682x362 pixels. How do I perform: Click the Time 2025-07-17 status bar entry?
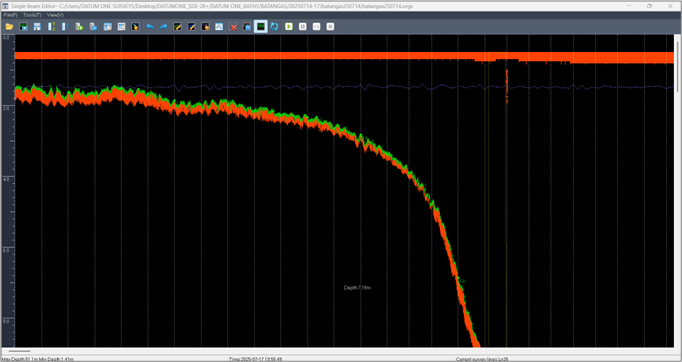pyautogui.click(x=255, y=359)
